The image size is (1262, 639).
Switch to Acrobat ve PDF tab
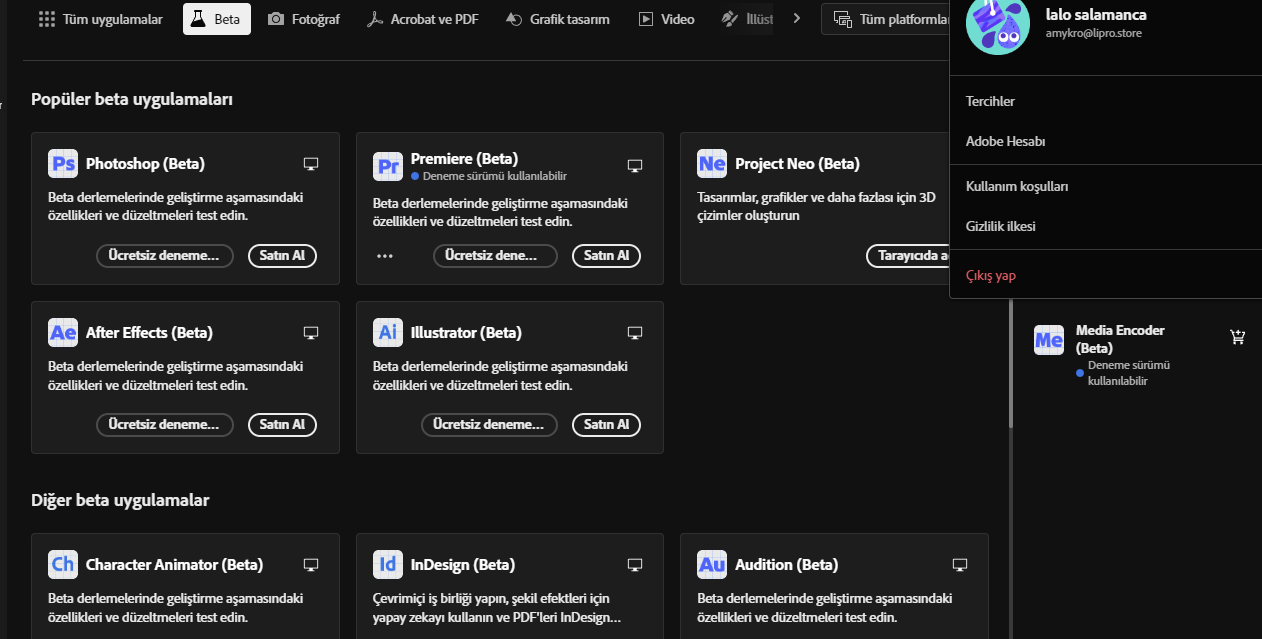click(422, 19)
